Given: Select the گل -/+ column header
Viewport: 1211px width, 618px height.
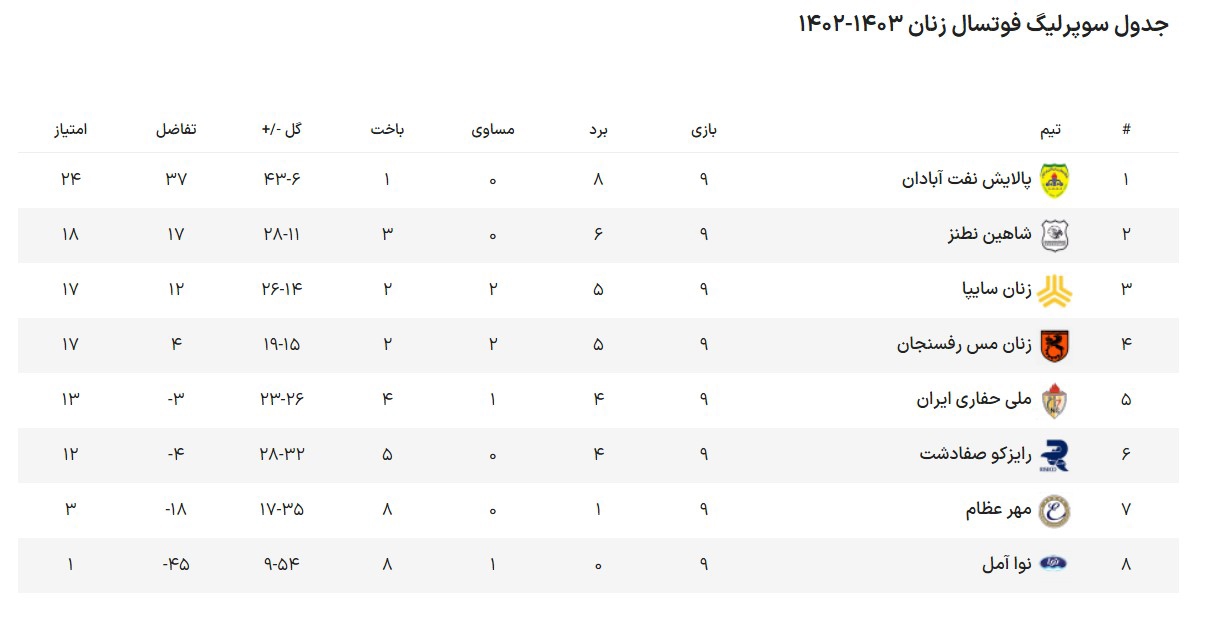Looking at the screenshot, I should click(x=282, y=130).
